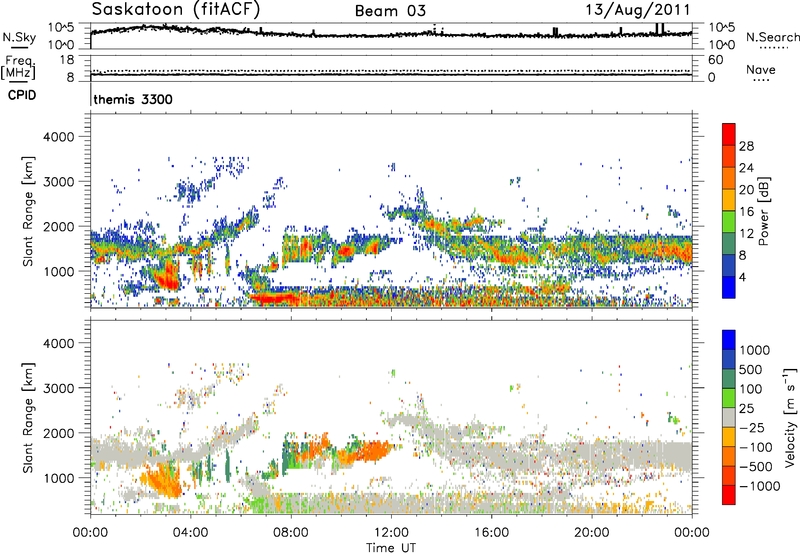Click the 'Saskatoon (fitACF)' plot title

tap(176, 9)
